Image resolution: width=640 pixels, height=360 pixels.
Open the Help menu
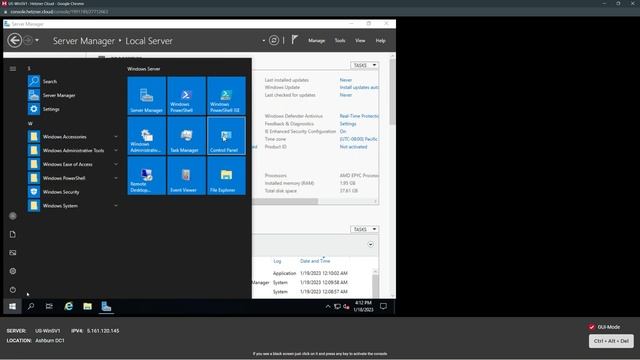(380, 40)
